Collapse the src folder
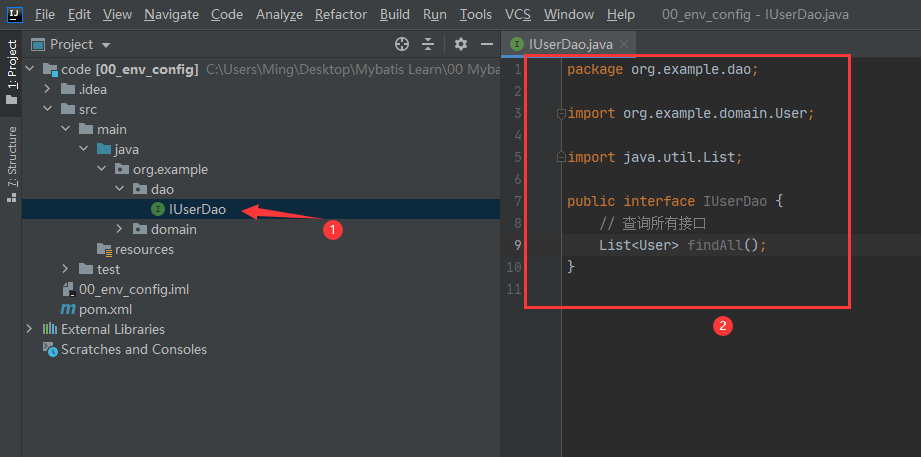 point(48,109)
